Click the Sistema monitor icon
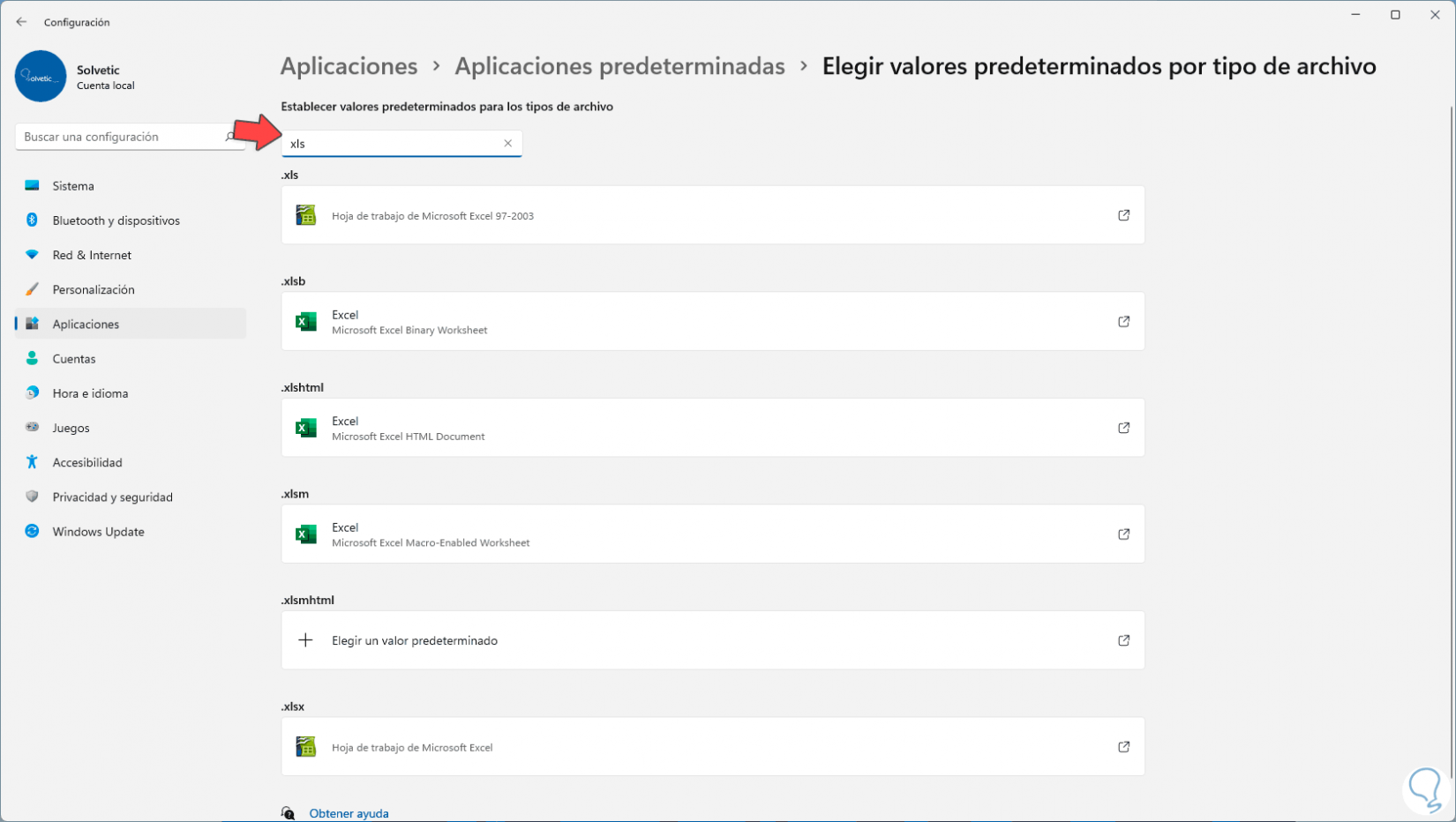The height and width of the screenshot is (822, 1456). [x=33, y=186]
